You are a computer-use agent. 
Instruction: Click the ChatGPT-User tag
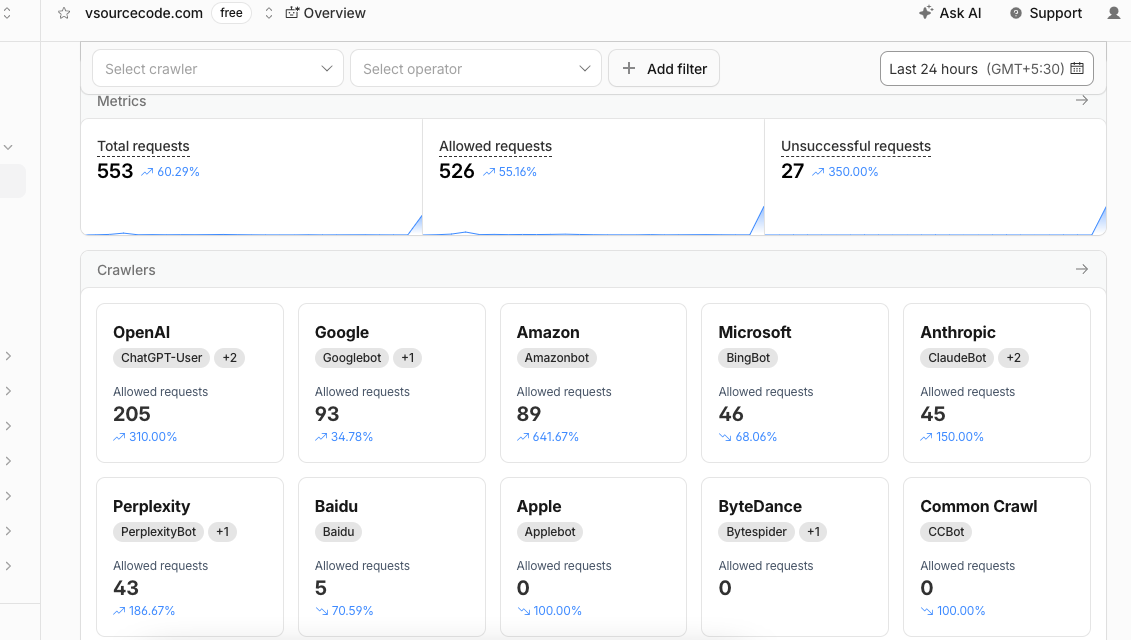pos(162,358)
